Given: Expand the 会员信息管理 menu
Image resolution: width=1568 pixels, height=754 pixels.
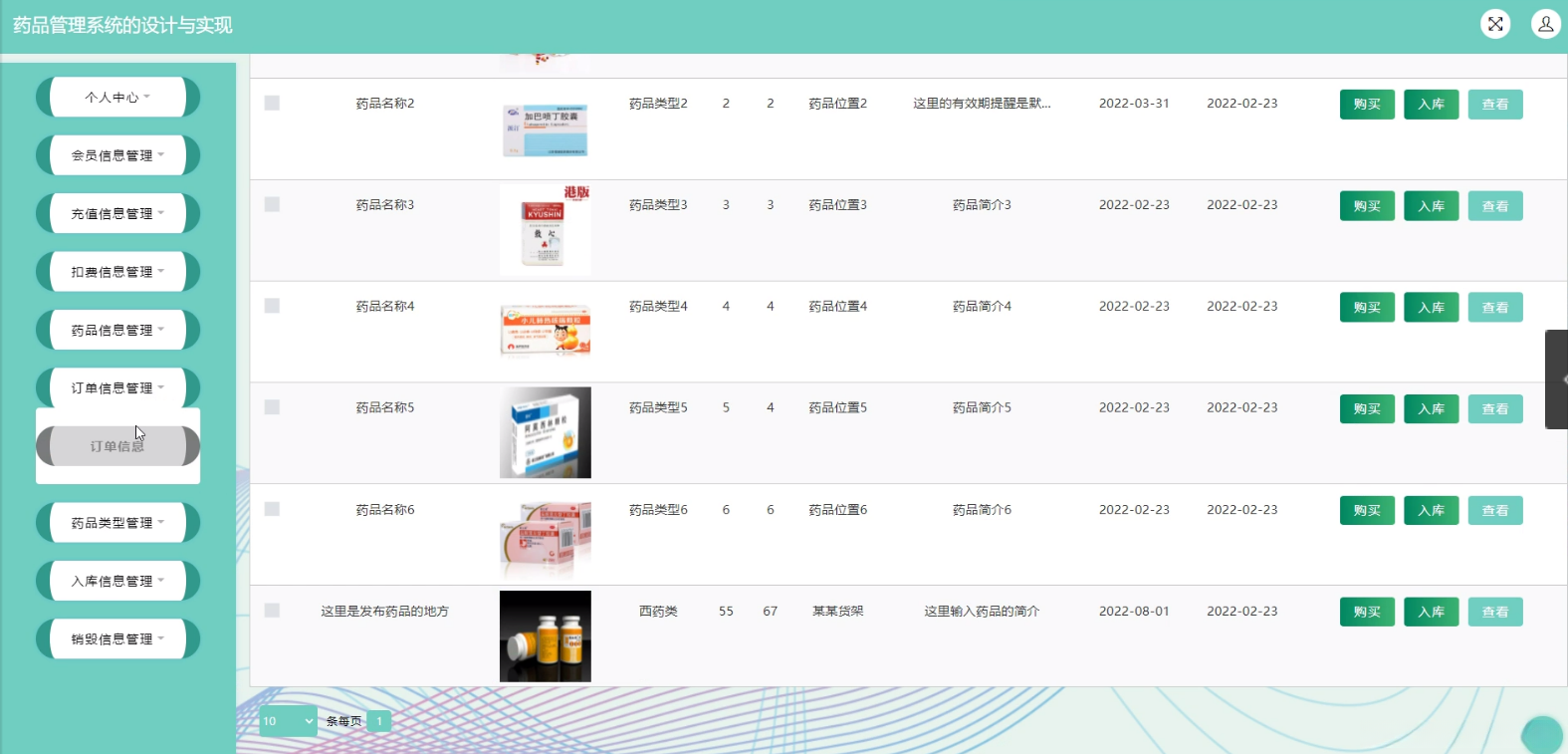Looking at the screenshot, I should tap(117, 155).
